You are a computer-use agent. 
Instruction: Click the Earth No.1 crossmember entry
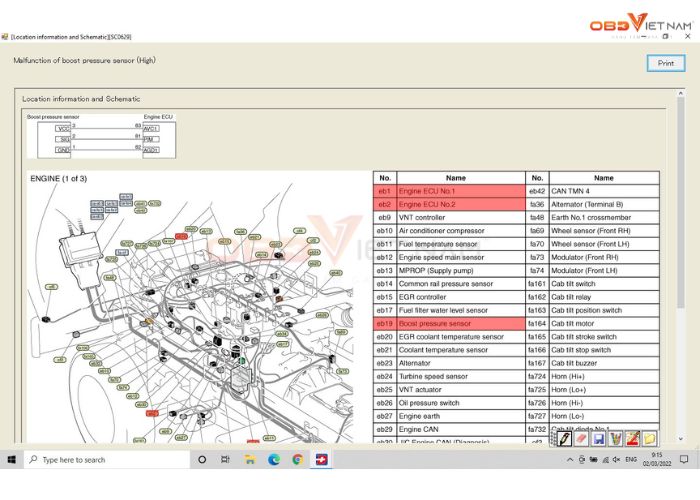591,217
